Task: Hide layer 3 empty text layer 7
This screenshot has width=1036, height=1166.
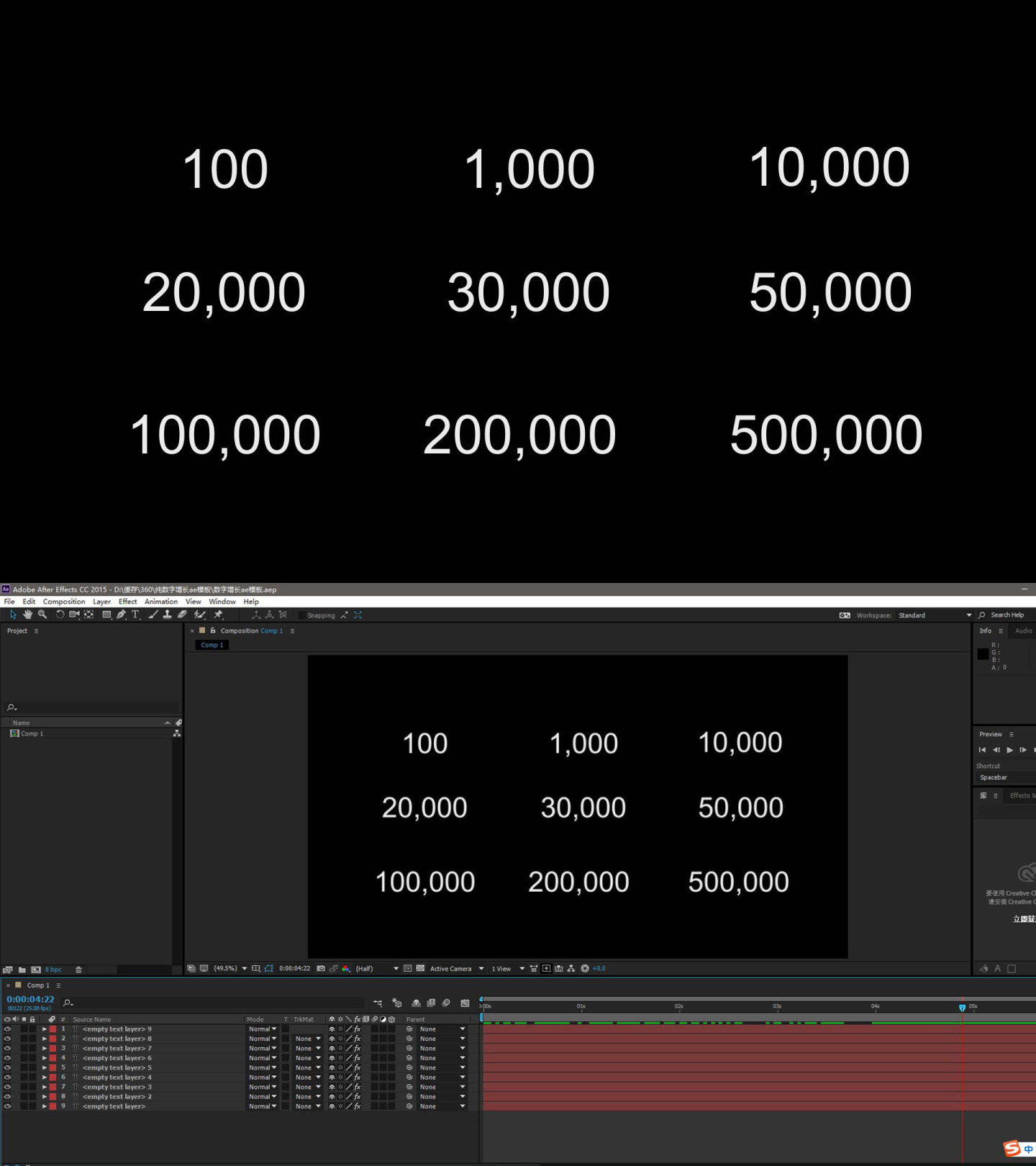Action: click(x=7, y=1049)
